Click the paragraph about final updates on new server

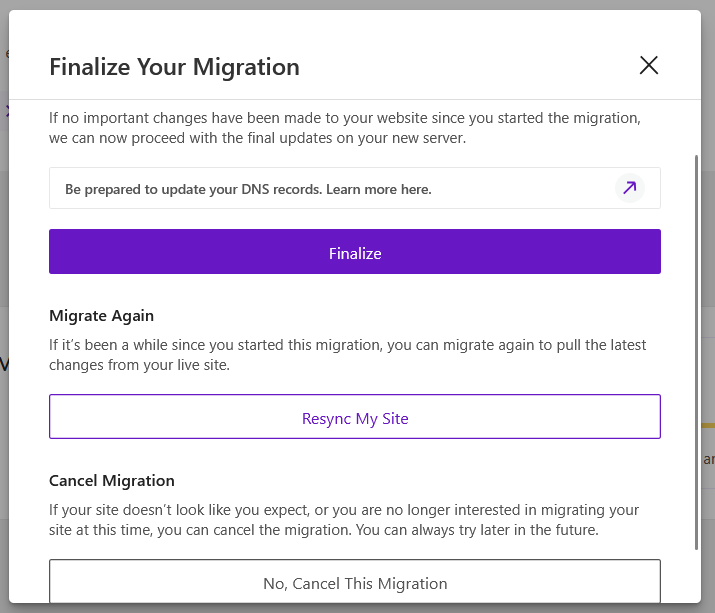pos(344,127)
